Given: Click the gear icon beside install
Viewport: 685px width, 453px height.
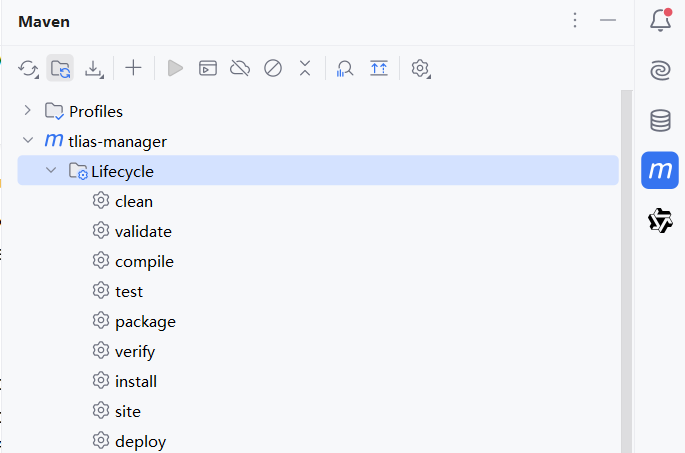Looking at the screenshot, I should coord(101,380).
